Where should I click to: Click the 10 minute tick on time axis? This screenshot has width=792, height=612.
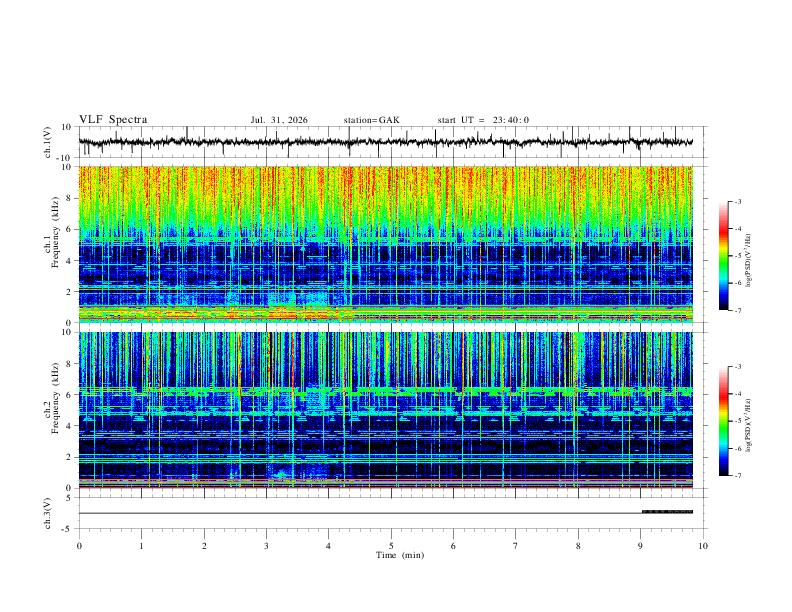(703, 546)
